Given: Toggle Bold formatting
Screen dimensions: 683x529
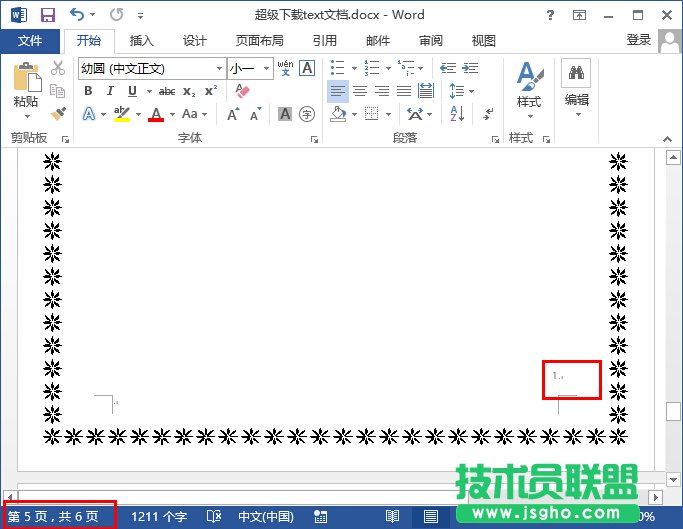Looking at the screenshot, I should coord(88,91).
